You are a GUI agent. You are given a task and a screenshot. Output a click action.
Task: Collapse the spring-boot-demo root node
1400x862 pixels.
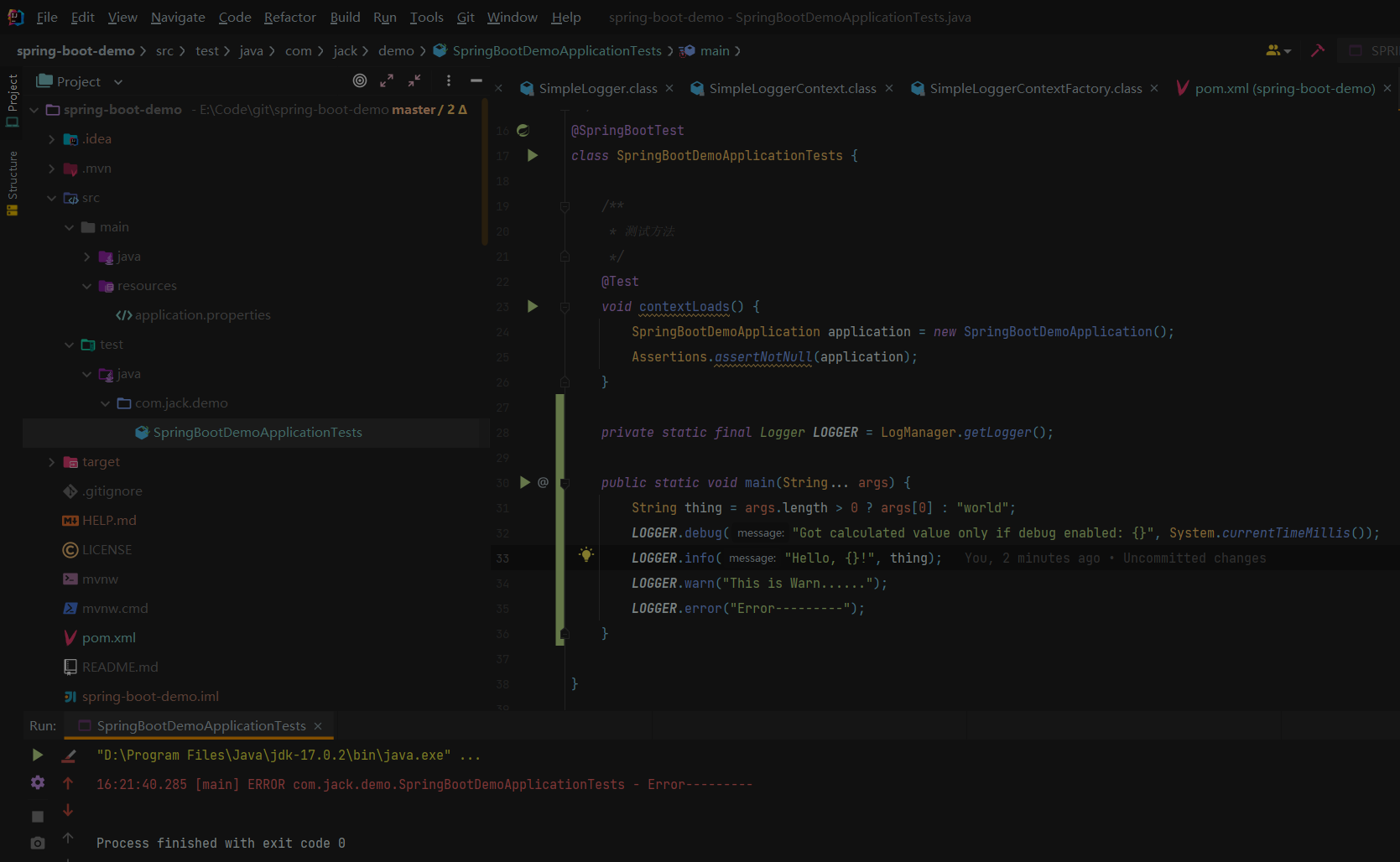click(x=34, y=110)
